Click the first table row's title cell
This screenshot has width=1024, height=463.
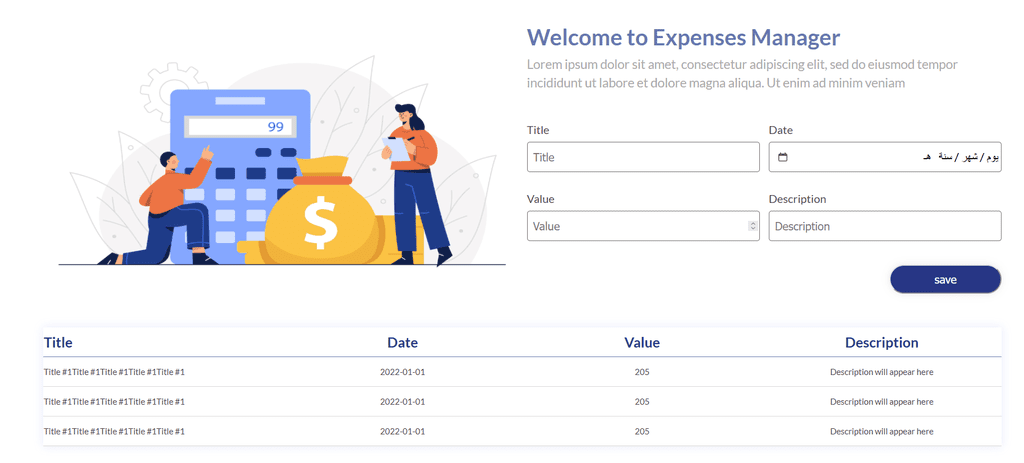114,372
